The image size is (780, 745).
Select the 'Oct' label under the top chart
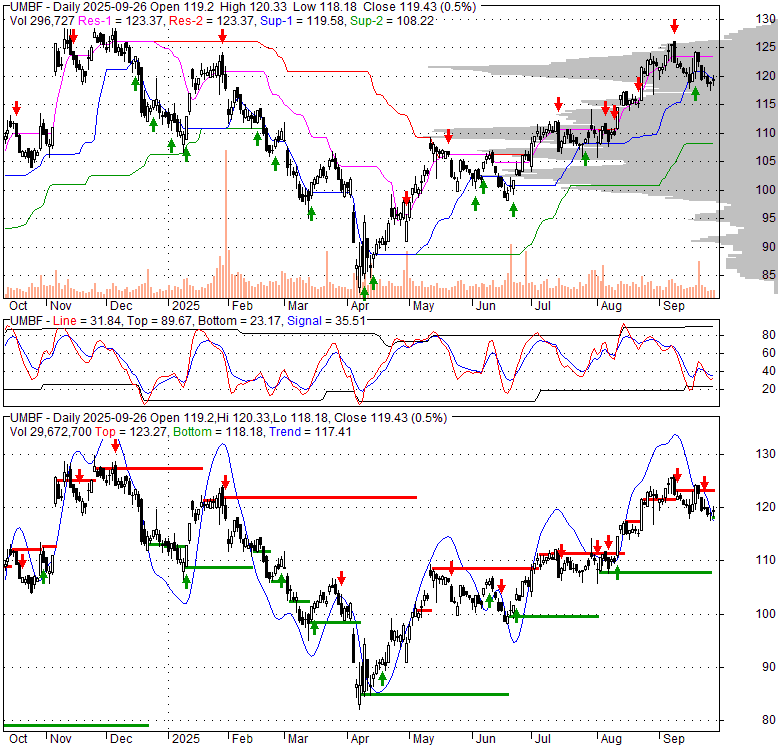pos(18,306)
